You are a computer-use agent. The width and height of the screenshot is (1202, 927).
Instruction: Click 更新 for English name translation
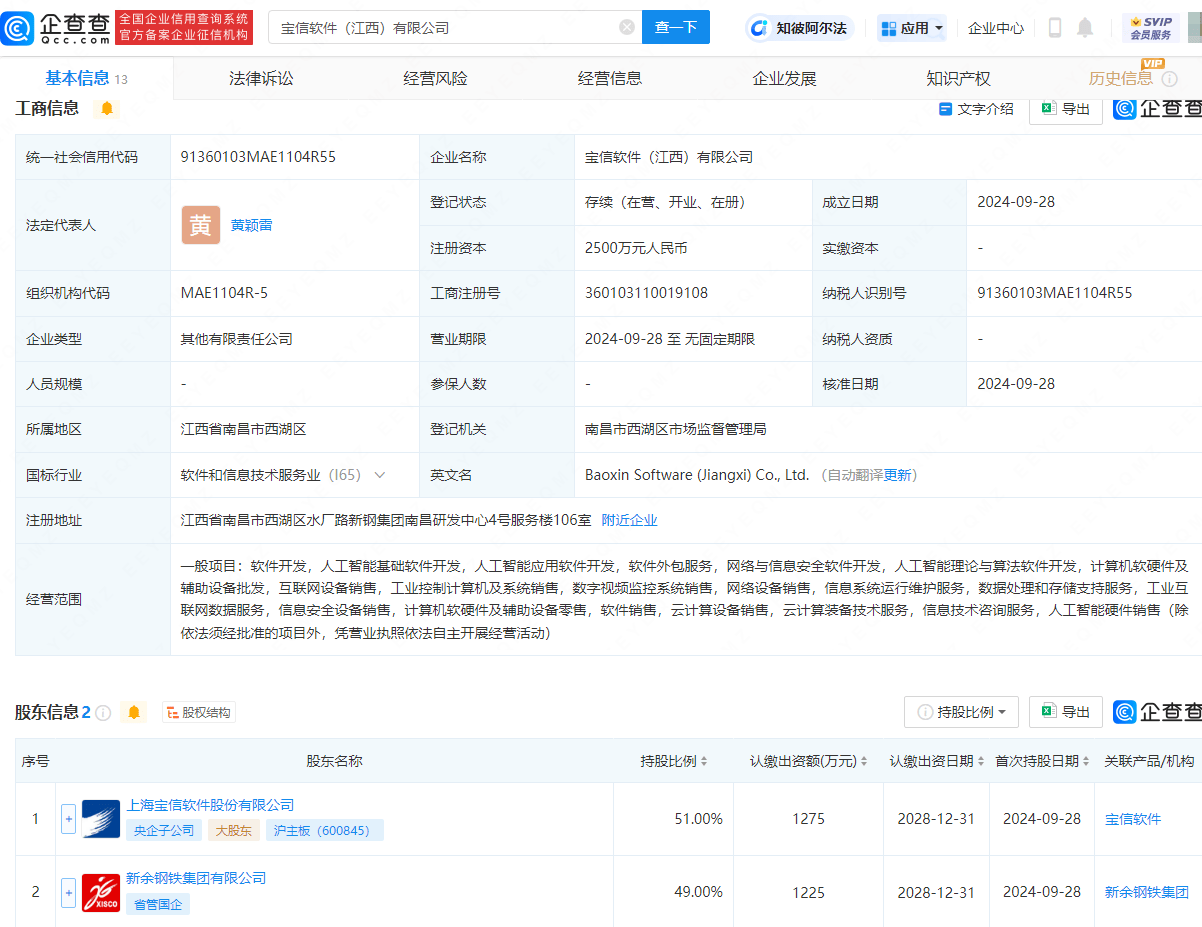(x=898, y=475)
